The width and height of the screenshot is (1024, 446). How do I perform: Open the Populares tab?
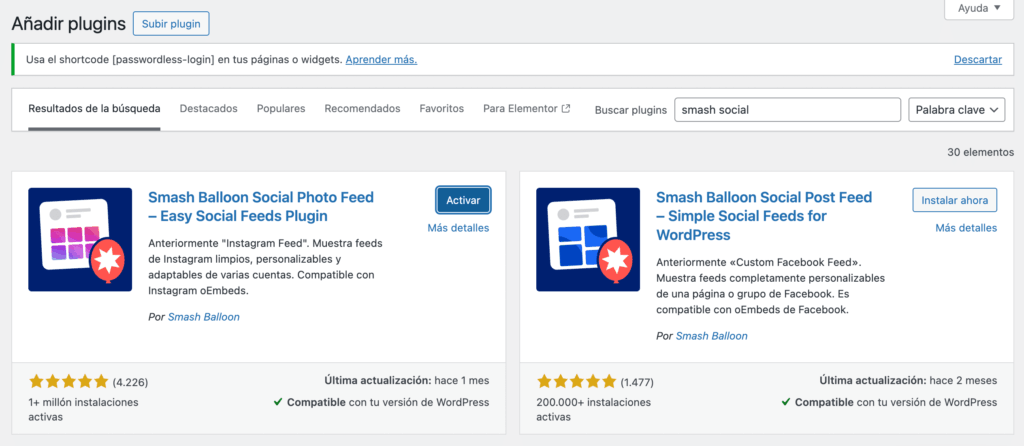281,109
